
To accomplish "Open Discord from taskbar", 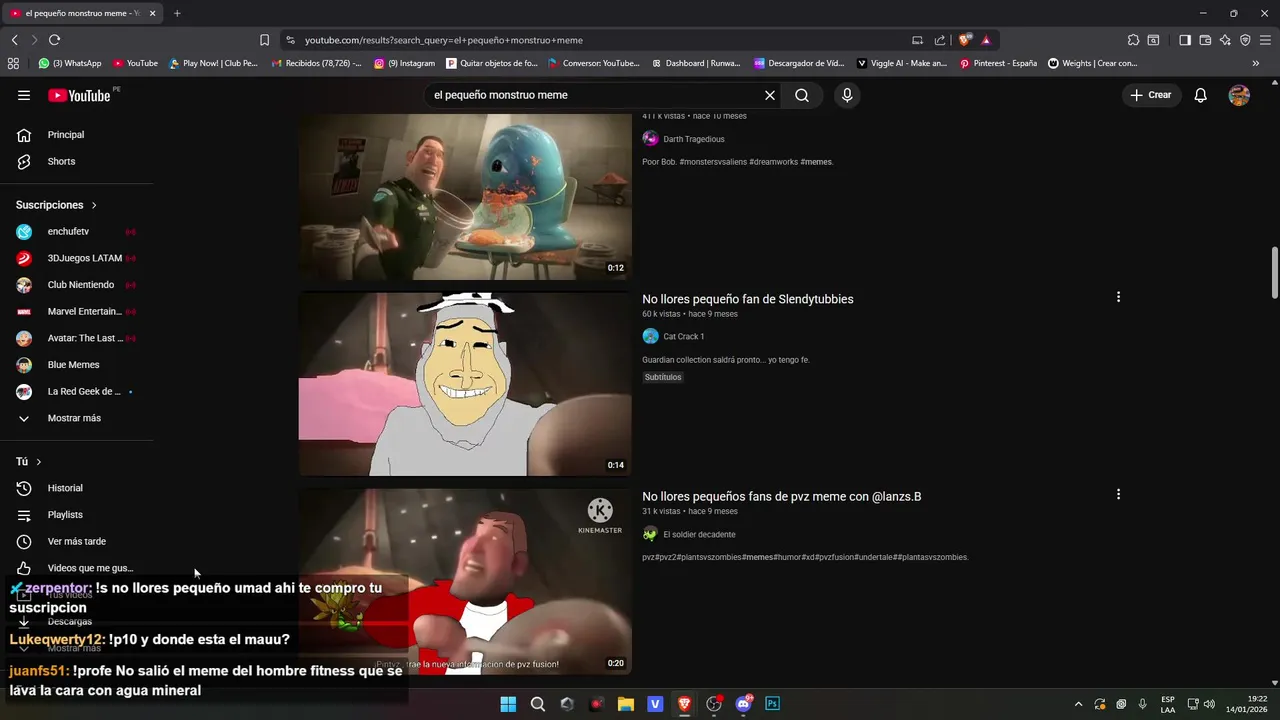I will tap(743, 704).
